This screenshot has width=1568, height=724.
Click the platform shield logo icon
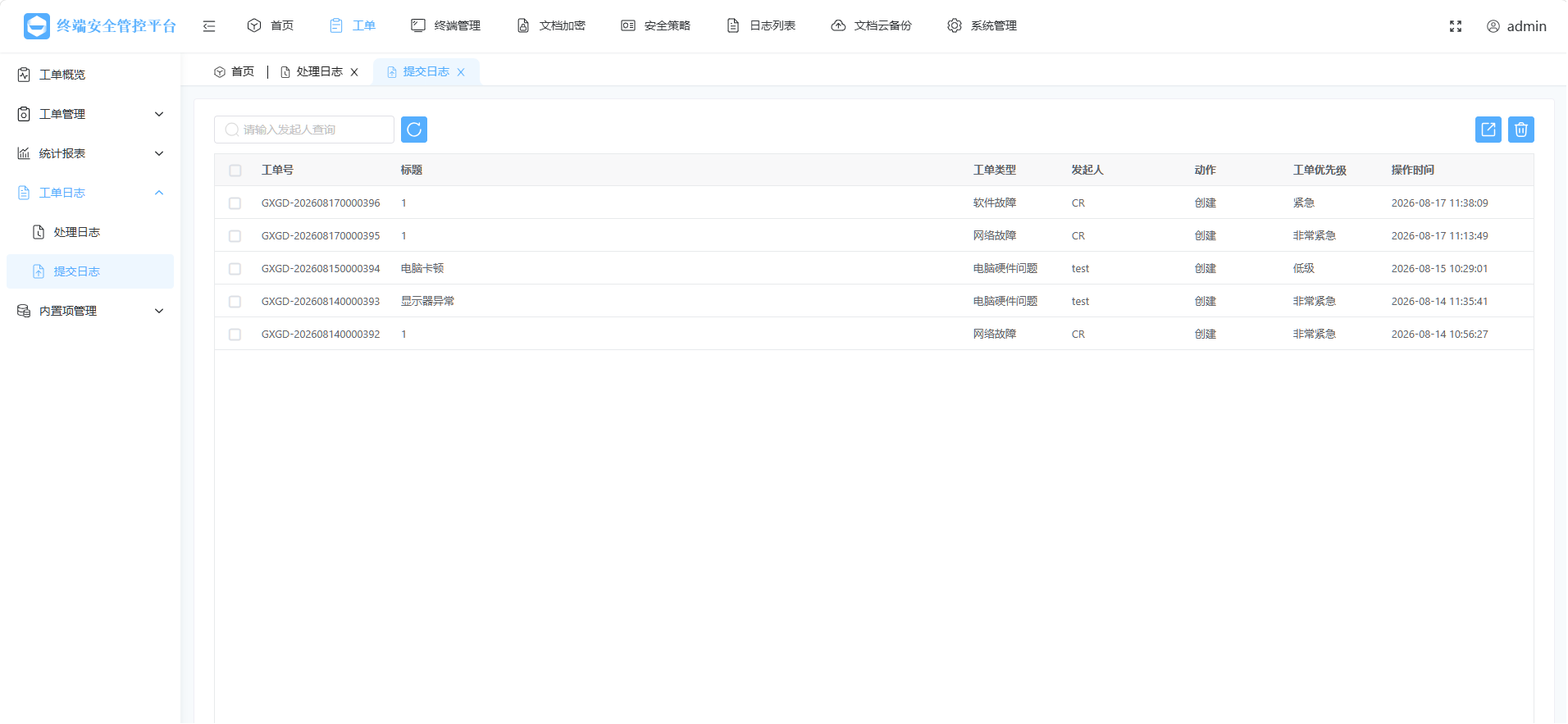(x=37, y=26)
